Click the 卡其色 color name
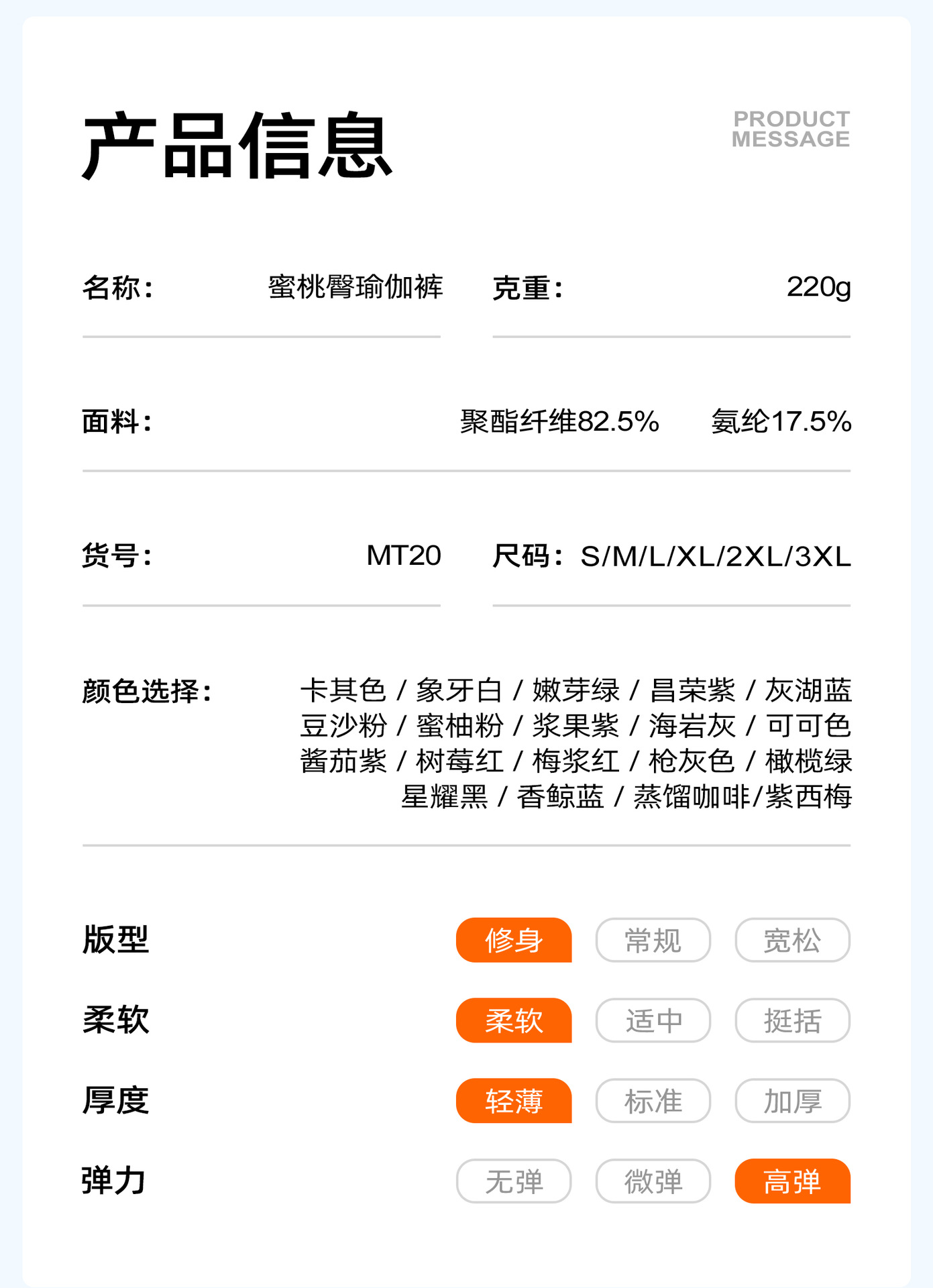Image resolution: width=933 pixels, height=1288 pixels. coord(343,690)
